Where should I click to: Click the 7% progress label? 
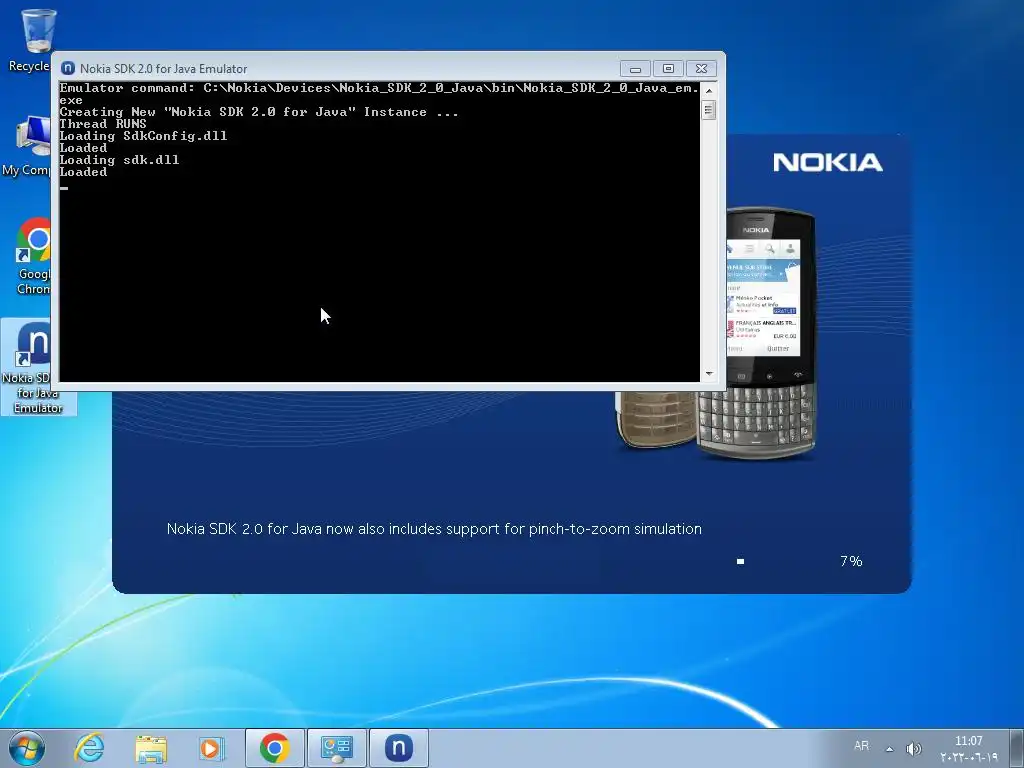[851, 561]
